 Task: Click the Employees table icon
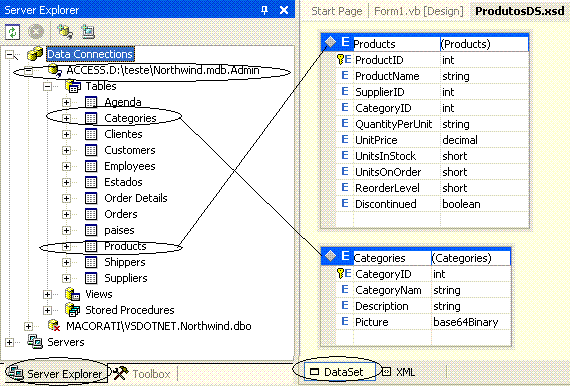click(x=91, y=166)
